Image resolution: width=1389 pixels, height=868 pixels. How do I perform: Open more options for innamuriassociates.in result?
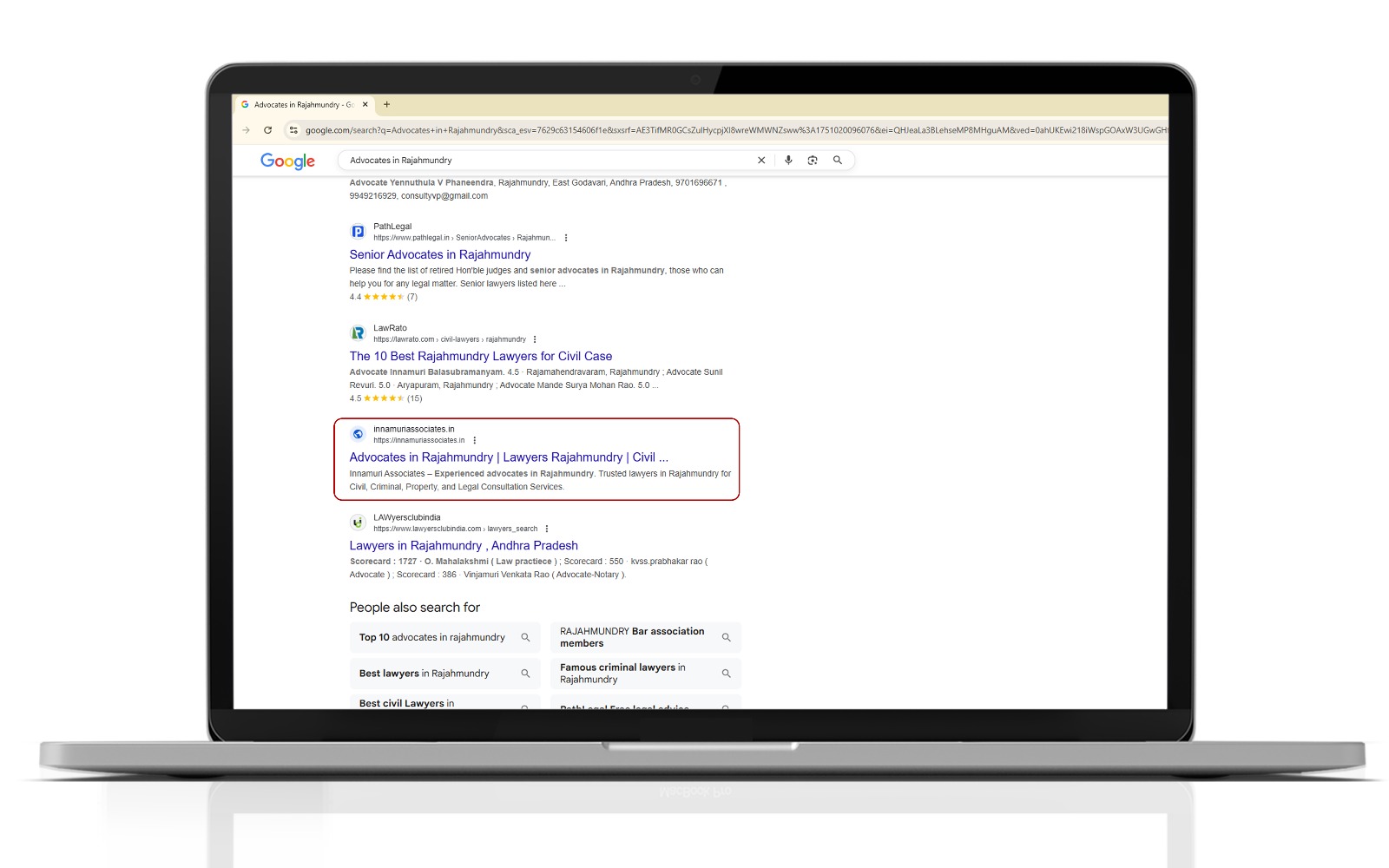[x=475, y=440]
